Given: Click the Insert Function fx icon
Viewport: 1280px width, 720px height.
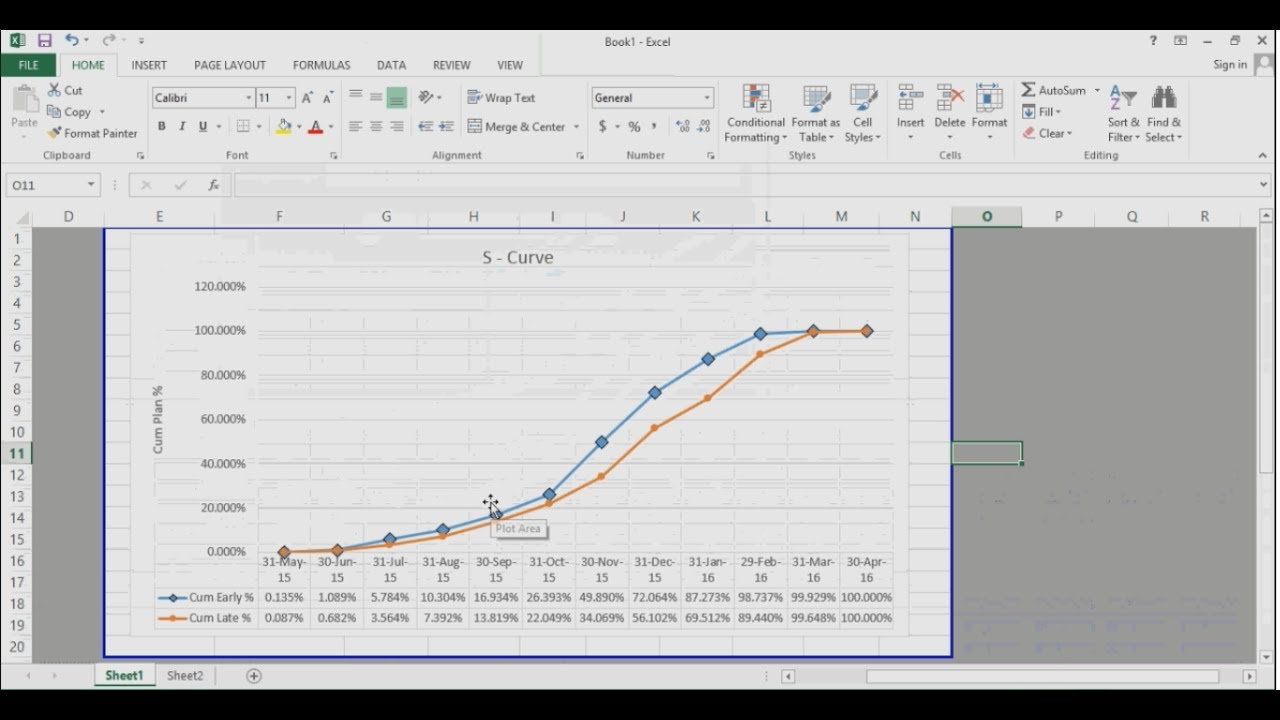Looking at the screenshot, I should click(213, 185).
